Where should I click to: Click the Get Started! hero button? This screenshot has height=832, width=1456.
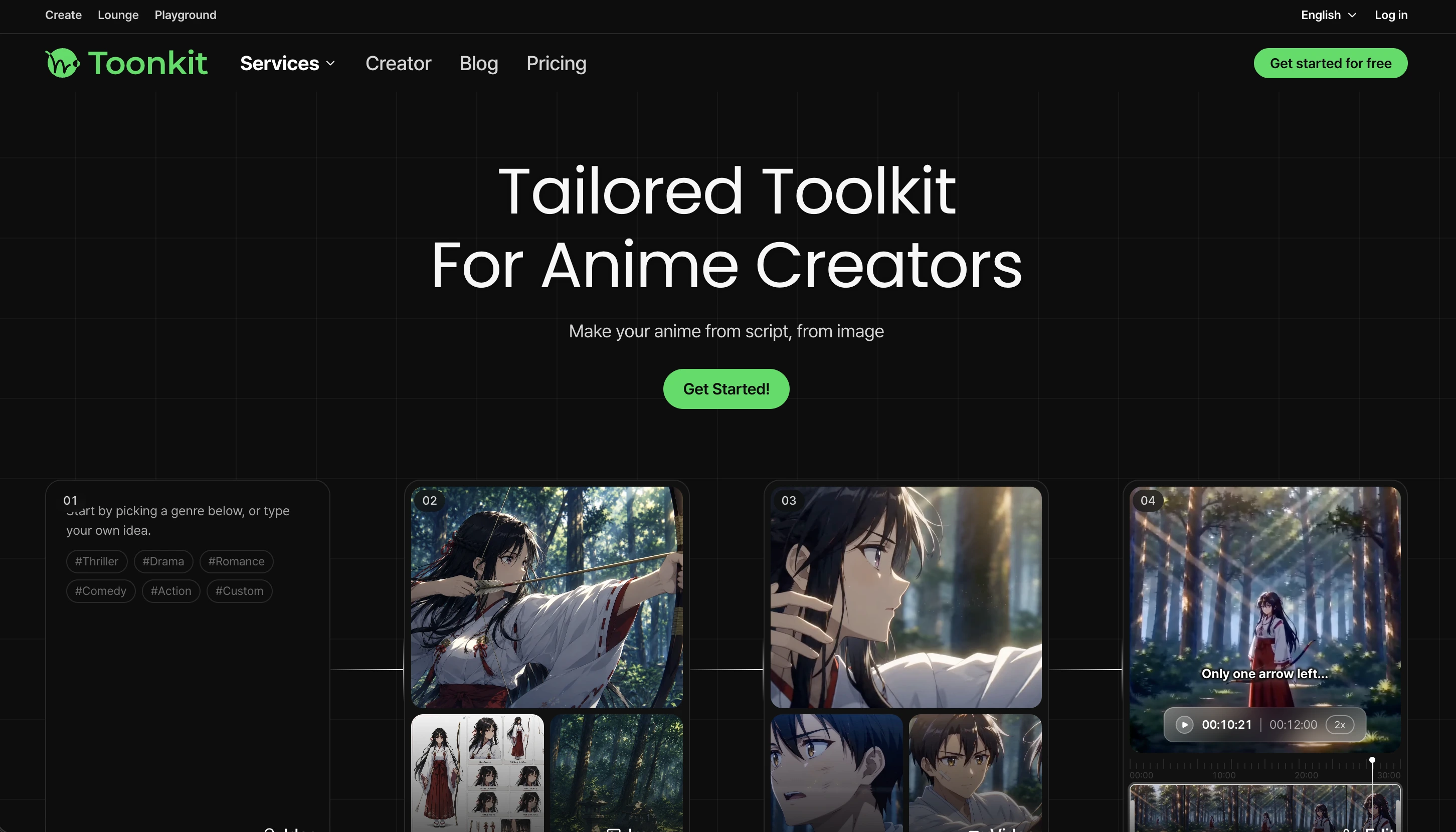726,388
